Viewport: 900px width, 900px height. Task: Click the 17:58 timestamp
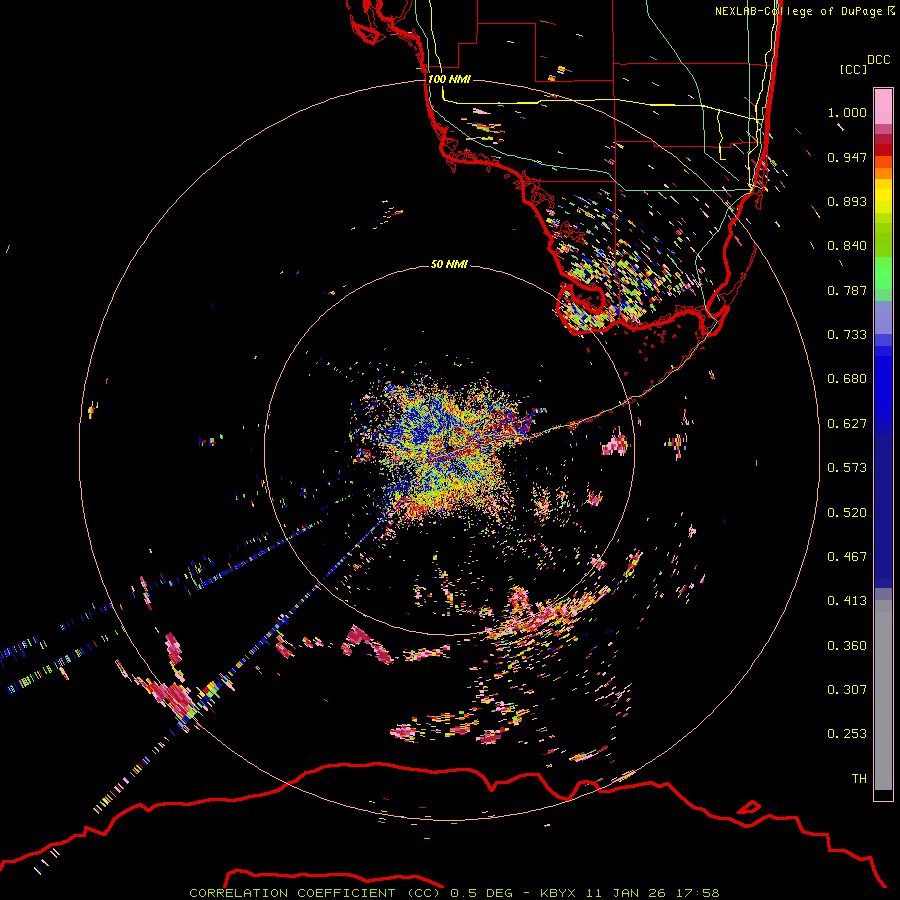pos(697,893)
